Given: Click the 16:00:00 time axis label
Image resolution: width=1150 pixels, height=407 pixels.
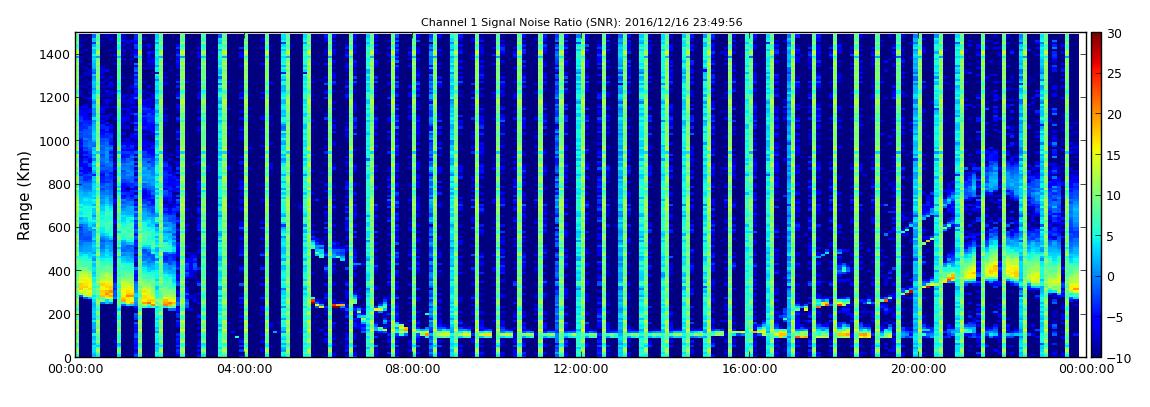Looking at the screenshot, I should click(x=748, y=370).
